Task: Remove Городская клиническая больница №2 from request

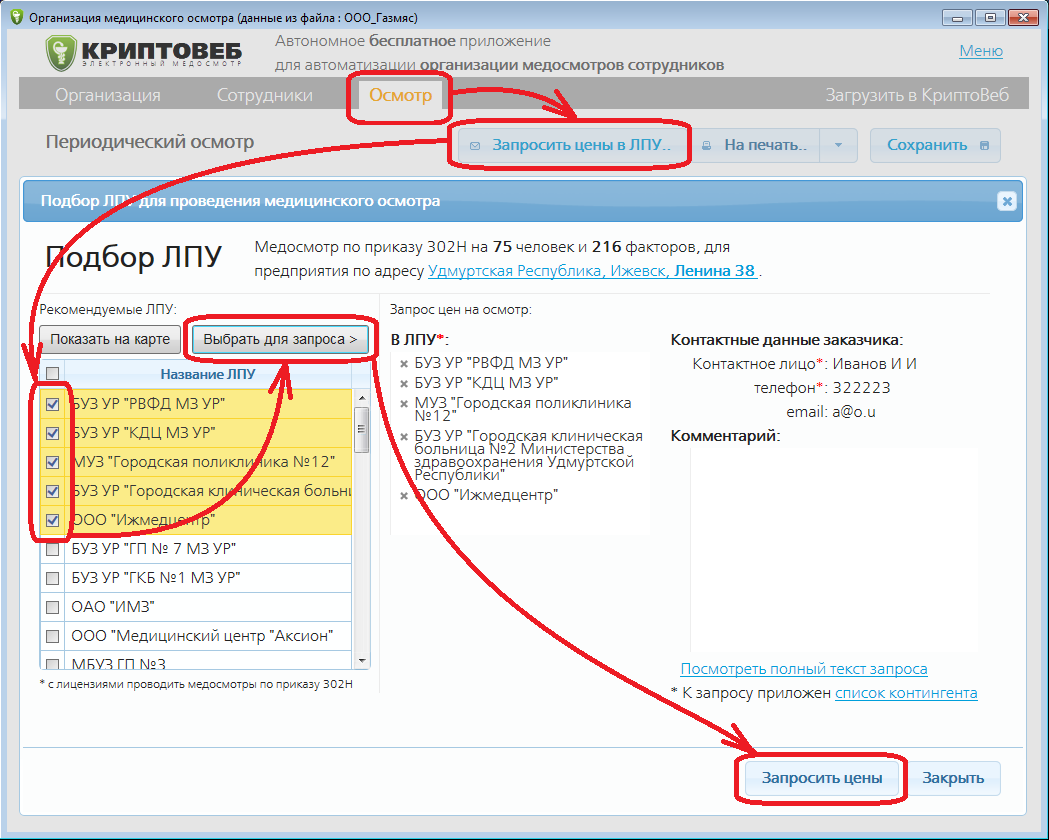Action: coord(404,437)
